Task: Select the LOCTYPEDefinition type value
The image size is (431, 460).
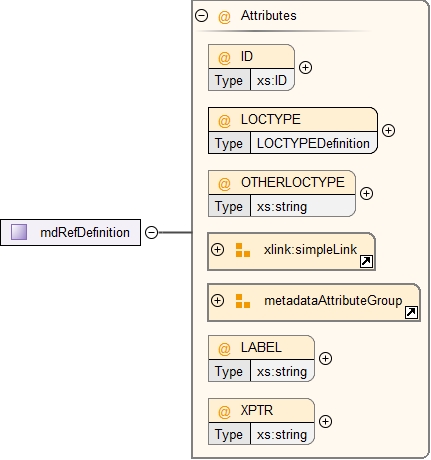Action: tap(313, 143)
